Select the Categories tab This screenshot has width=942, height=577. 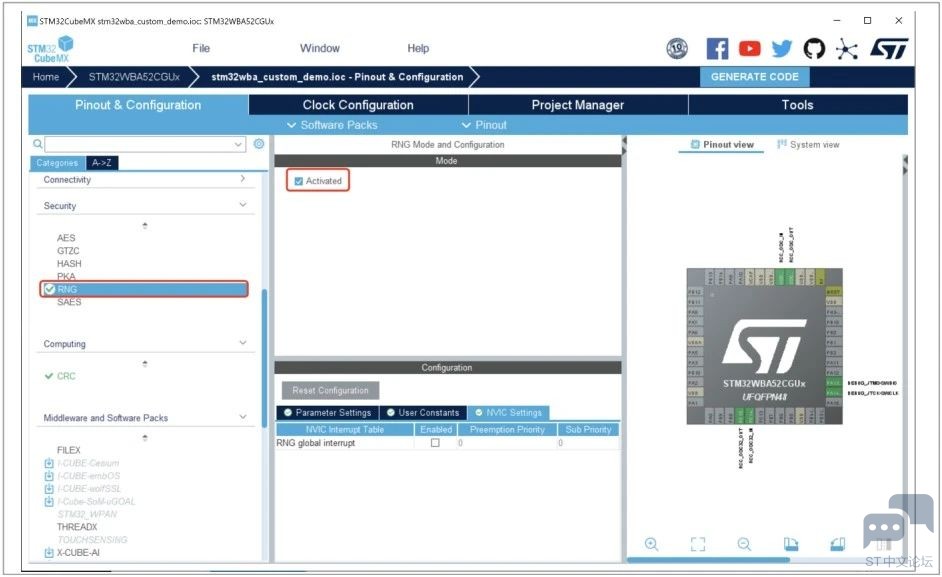coord(57,163)
